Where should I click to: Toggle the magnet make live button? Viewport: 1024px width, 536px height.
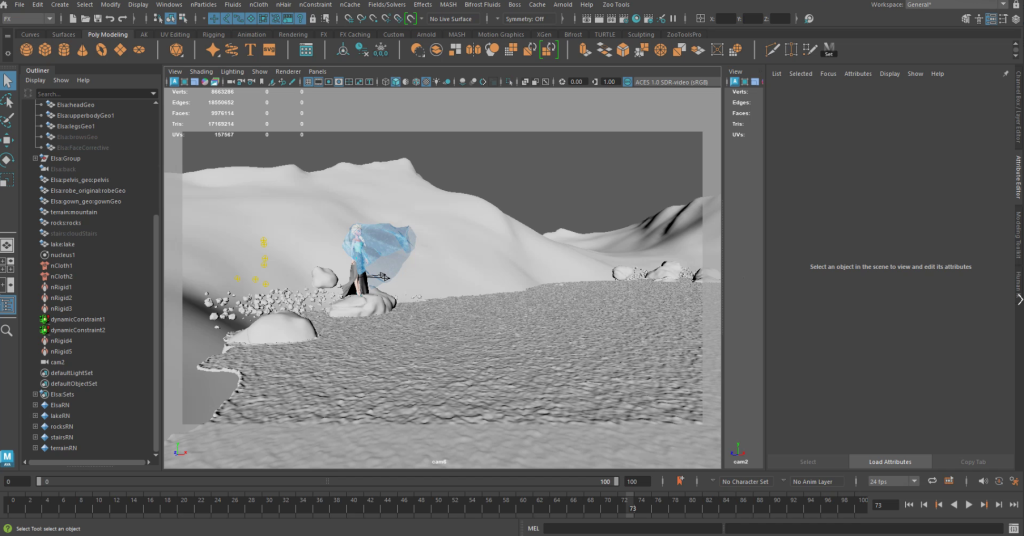(x=411, y=19)
